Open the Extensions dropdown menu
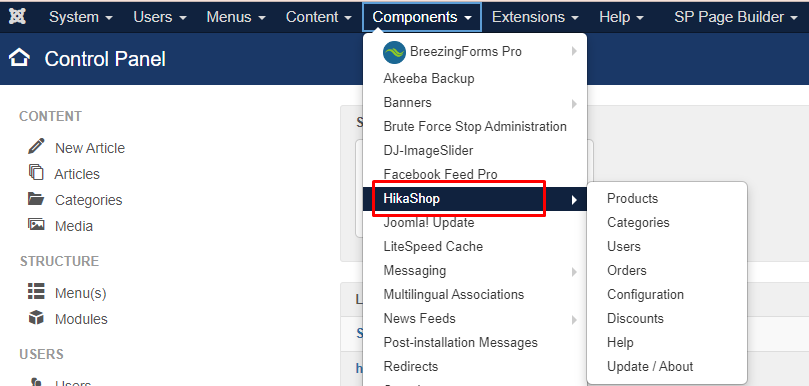Viewport: 809px width, 386px height. pos(535,17)
